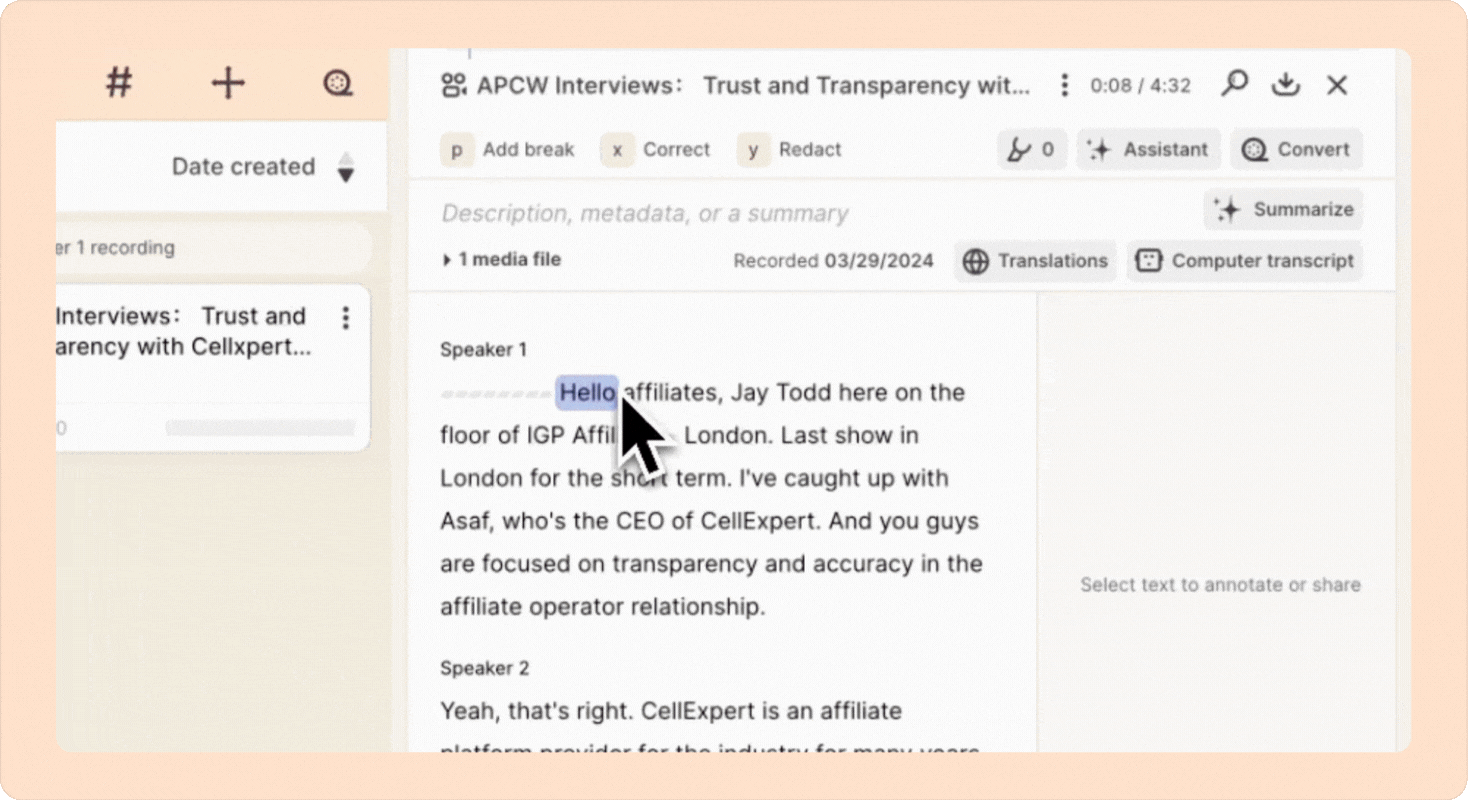
Task: Open the highlights counter showing 0
Action: [x=1031, y=150]
